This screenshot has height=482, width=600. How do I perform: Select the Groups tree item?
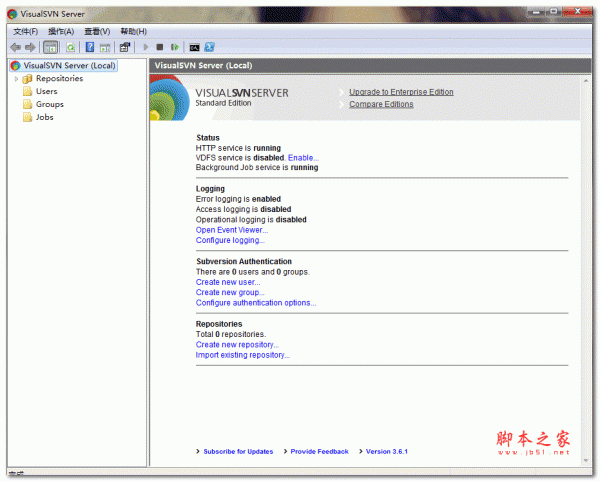point(50,104)
